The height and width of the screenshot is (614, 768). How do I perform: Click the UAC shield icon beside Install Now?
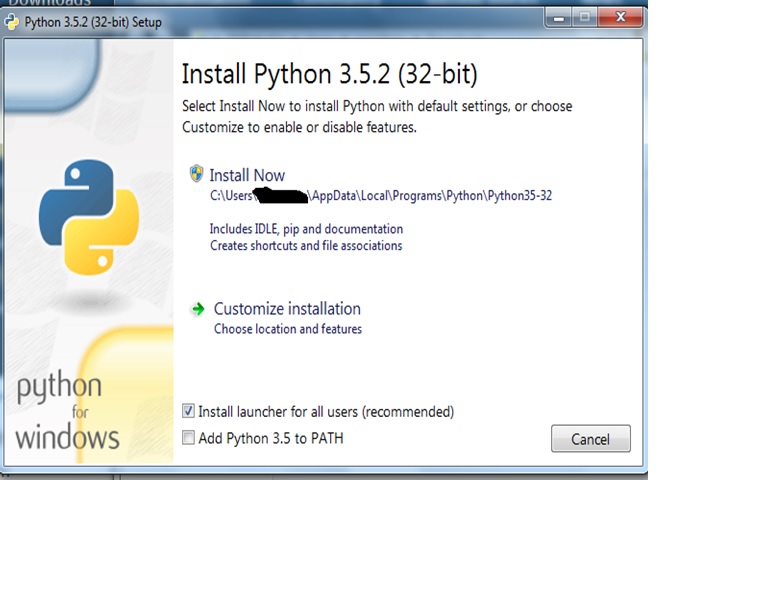[197, 174]
